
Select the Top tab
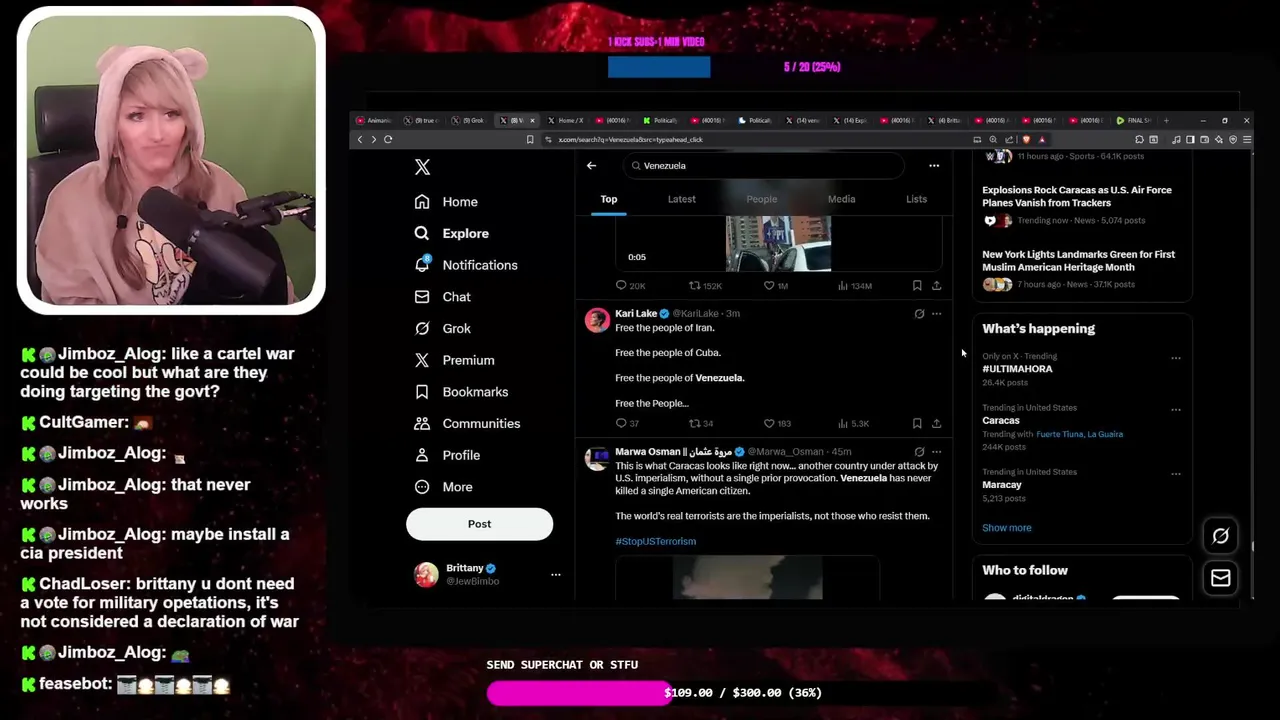click(608, 199)
